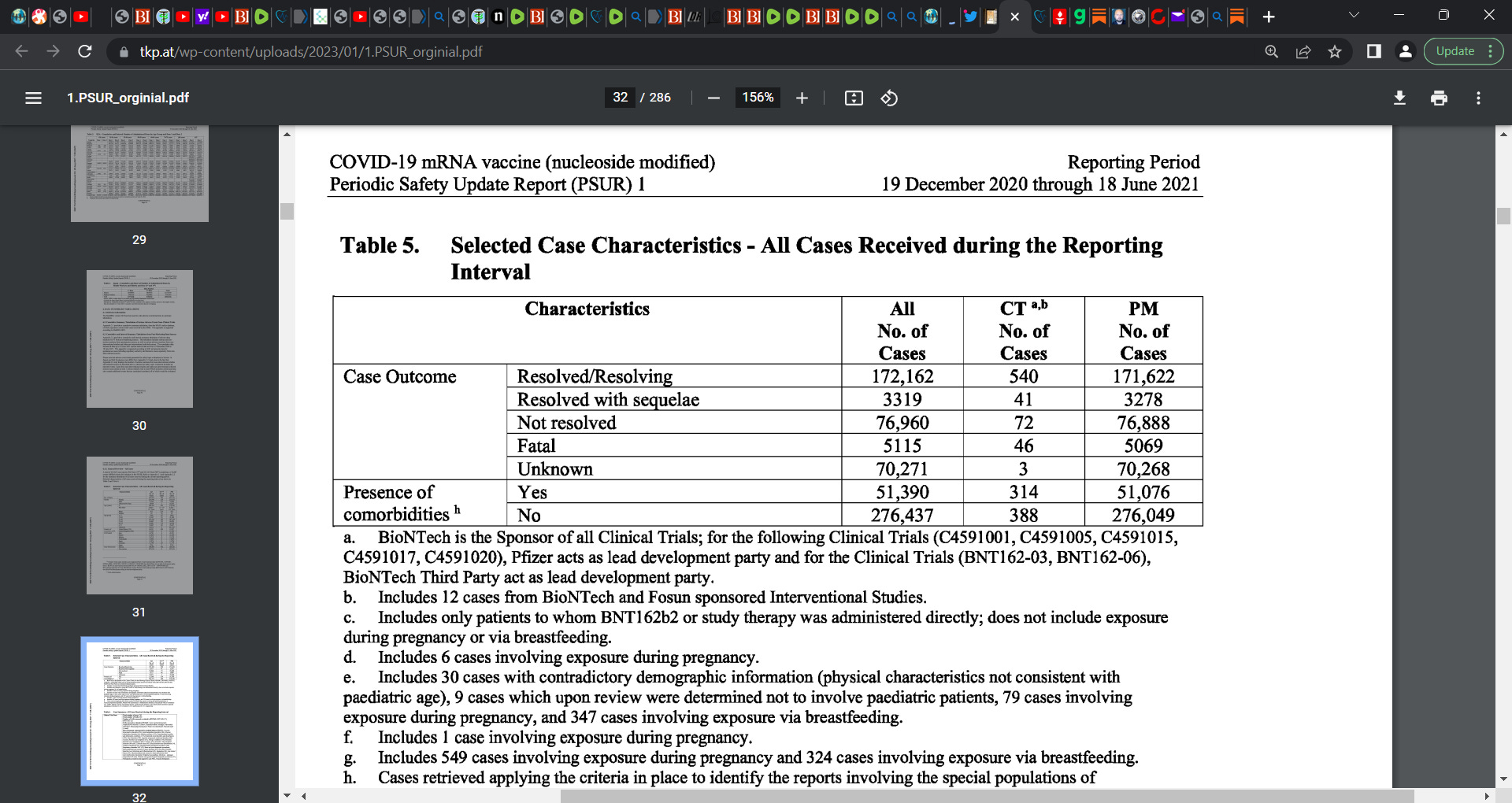The width and height of the screenshot is (1512, 803).
Task: Click the 'Fatal' row label
Action: pos(536,446)
